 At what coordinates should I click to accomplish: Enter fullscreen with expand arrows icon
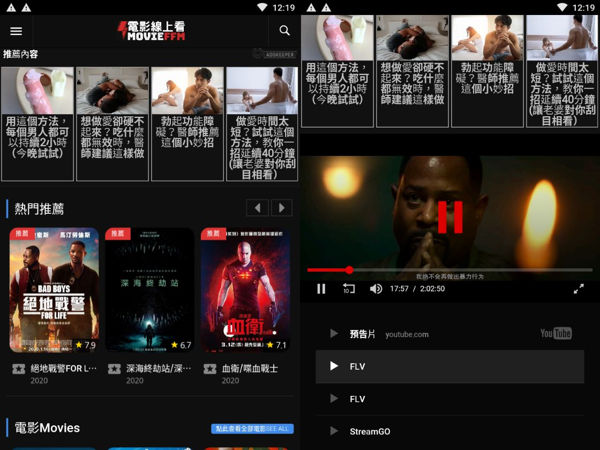pos(579,289)
